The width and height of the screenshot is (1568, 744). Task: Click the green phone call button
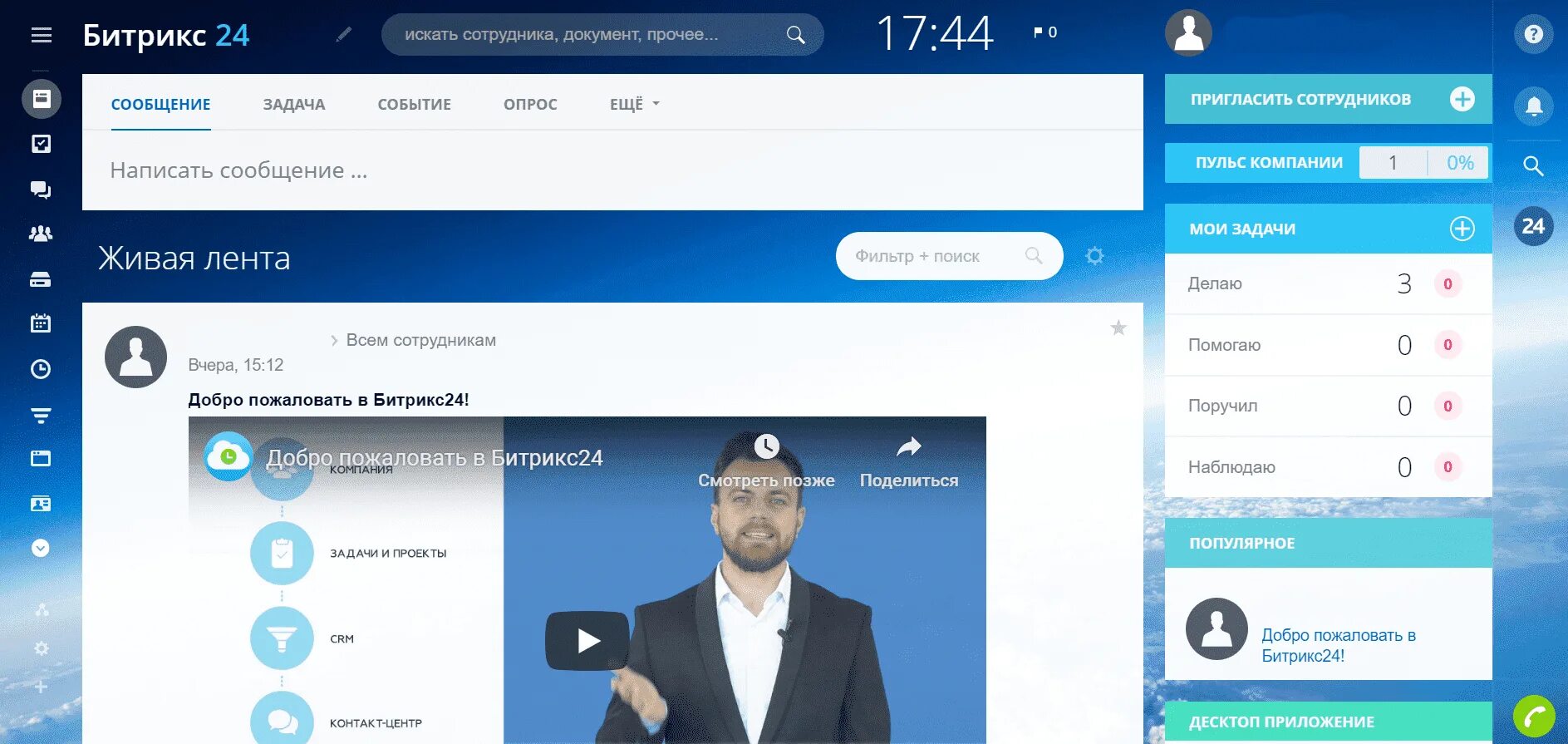[1534, 716]
